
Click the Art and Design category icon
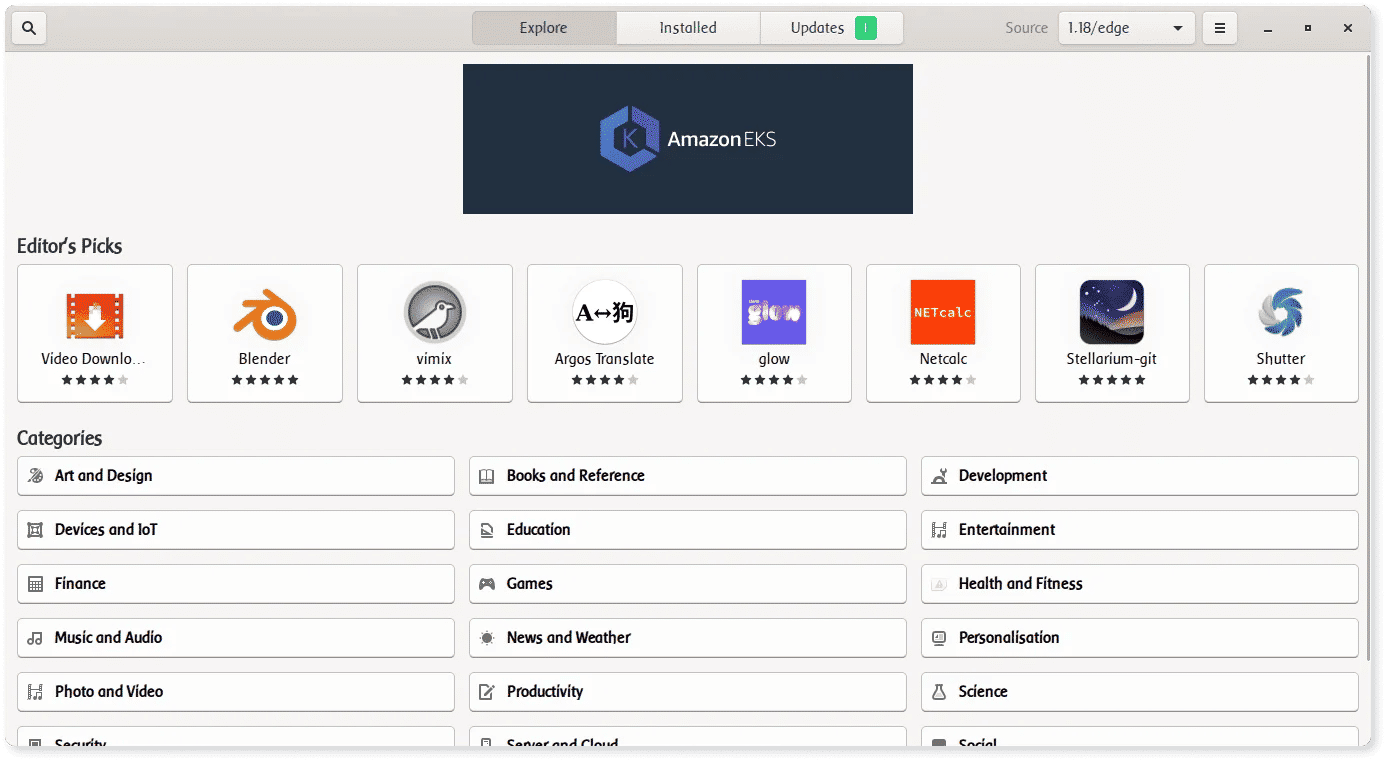pyautogui.click(x=35, y=476)
